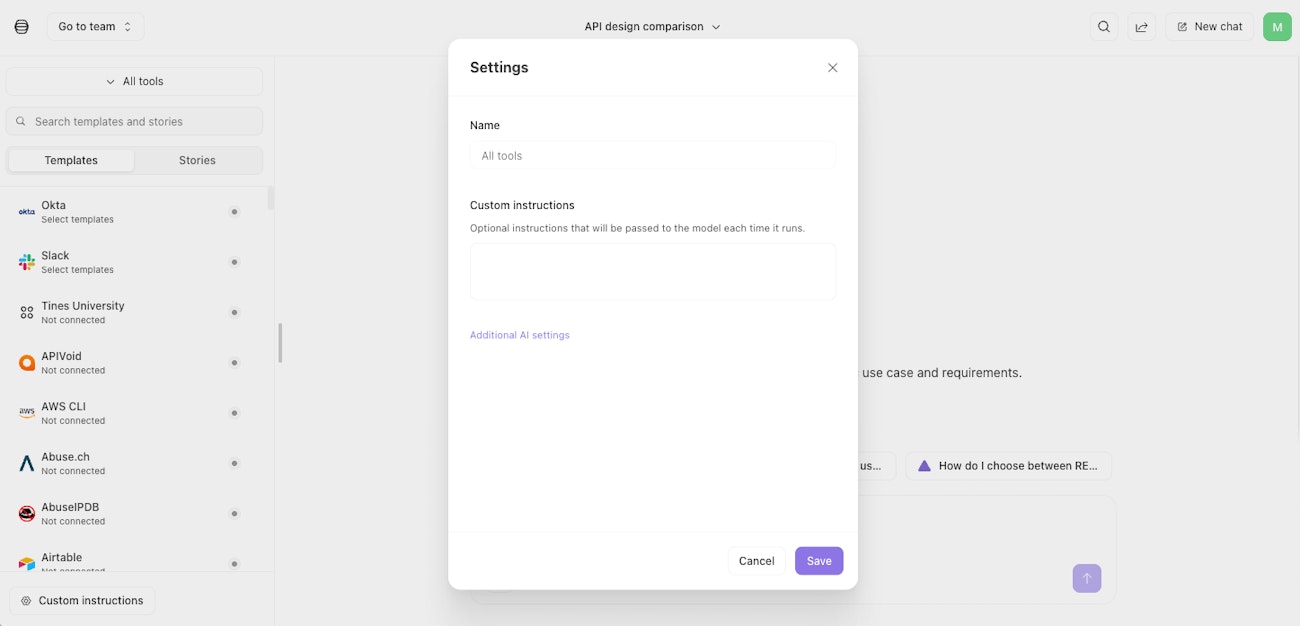The width and height of the screenshot is (1300, 626).
Task: Toggle the Slack template radio dot
Action: coord(234,262)
